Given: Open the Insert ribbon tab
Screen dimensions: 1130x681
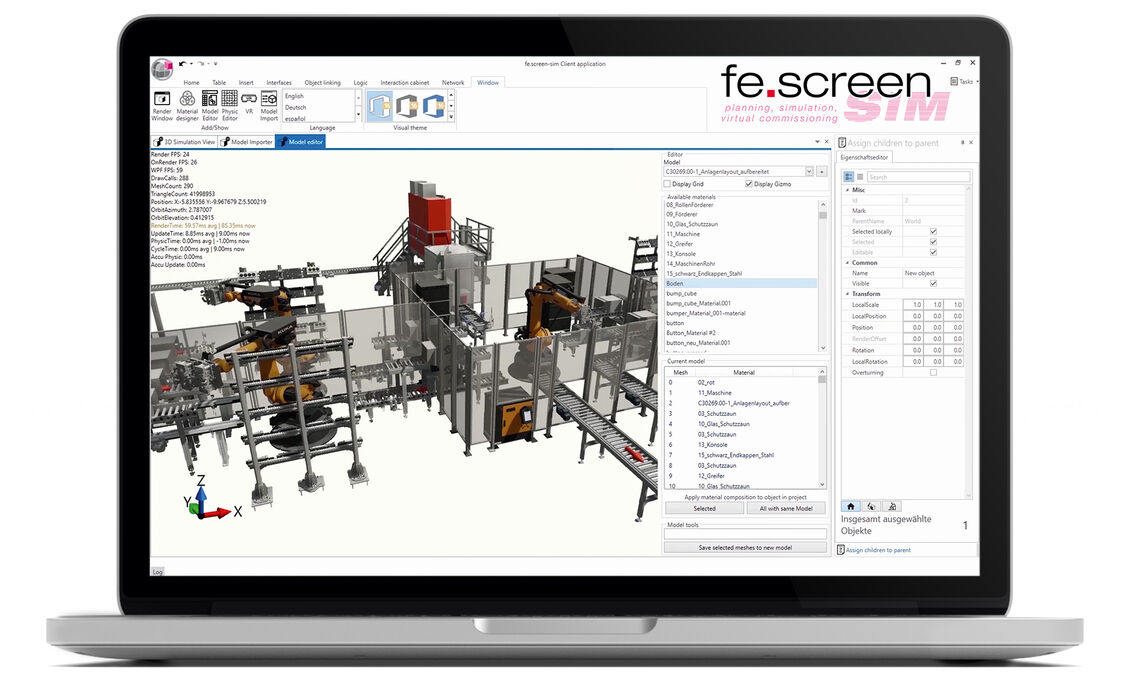Looking at the screenshot, I should 246,83.
